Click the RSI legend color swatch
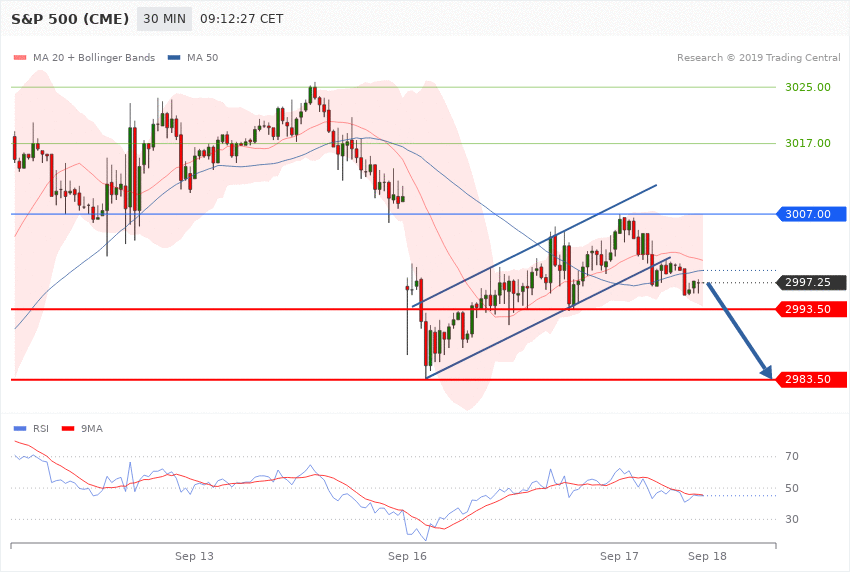Screen dimensions: 850x576 (x=20, y=429)
